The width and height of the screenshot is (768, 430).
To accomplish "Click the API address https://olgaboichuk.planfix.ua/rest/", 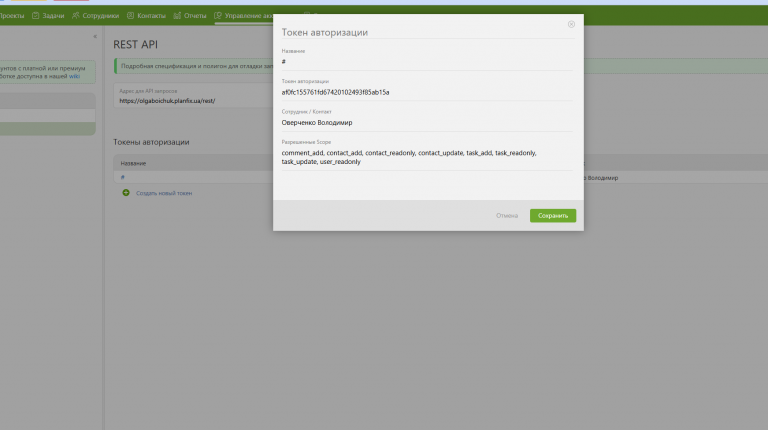I will 167,101.
